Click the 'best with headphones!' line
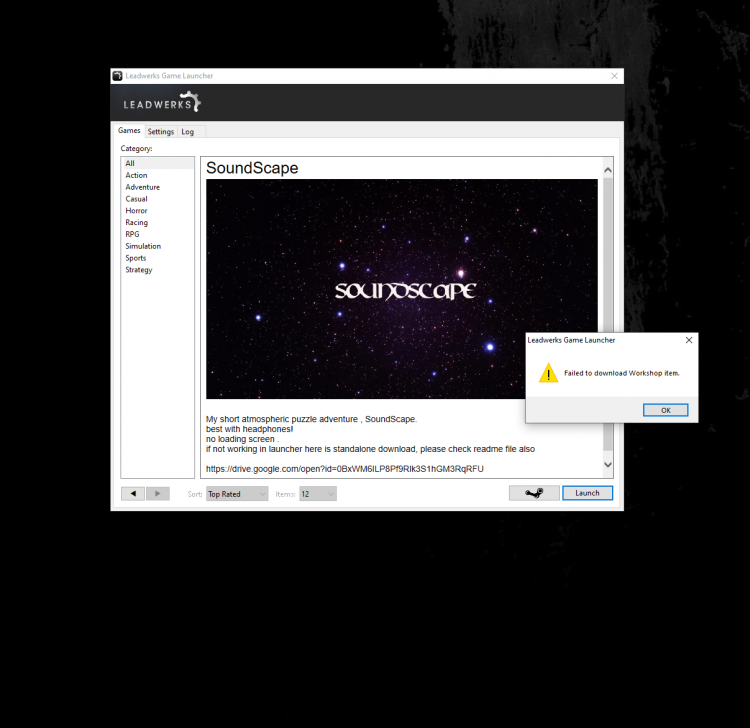This screenshot has height=728, width=750. click(x=249, y=429)
